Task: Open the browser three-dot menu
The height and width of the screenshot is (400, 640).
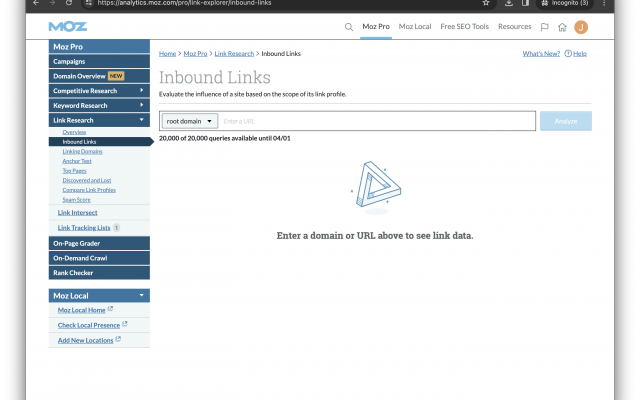Action: pos(604,3)
